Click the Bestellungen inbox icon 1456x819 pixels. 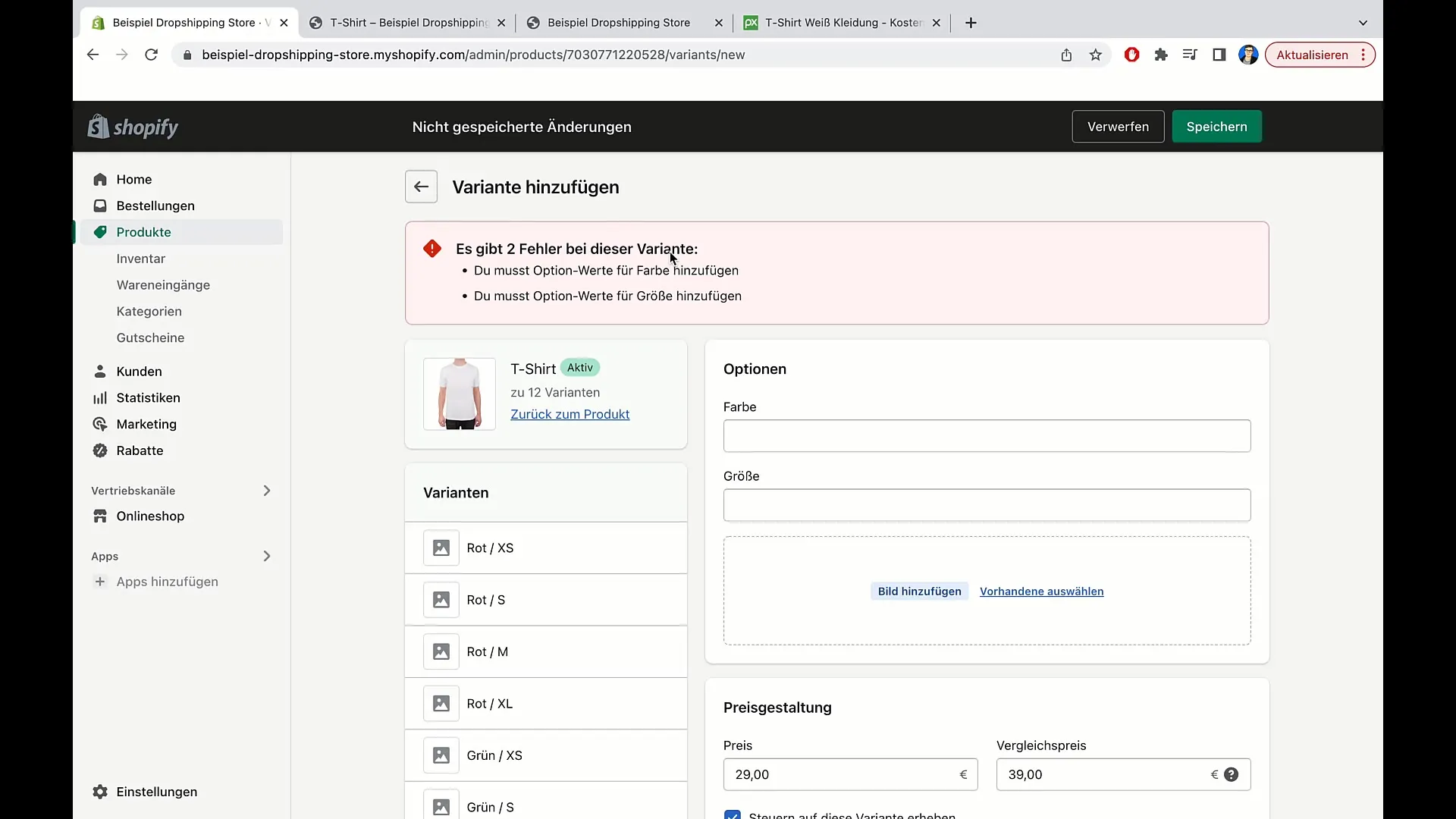(x=100, y=206)
